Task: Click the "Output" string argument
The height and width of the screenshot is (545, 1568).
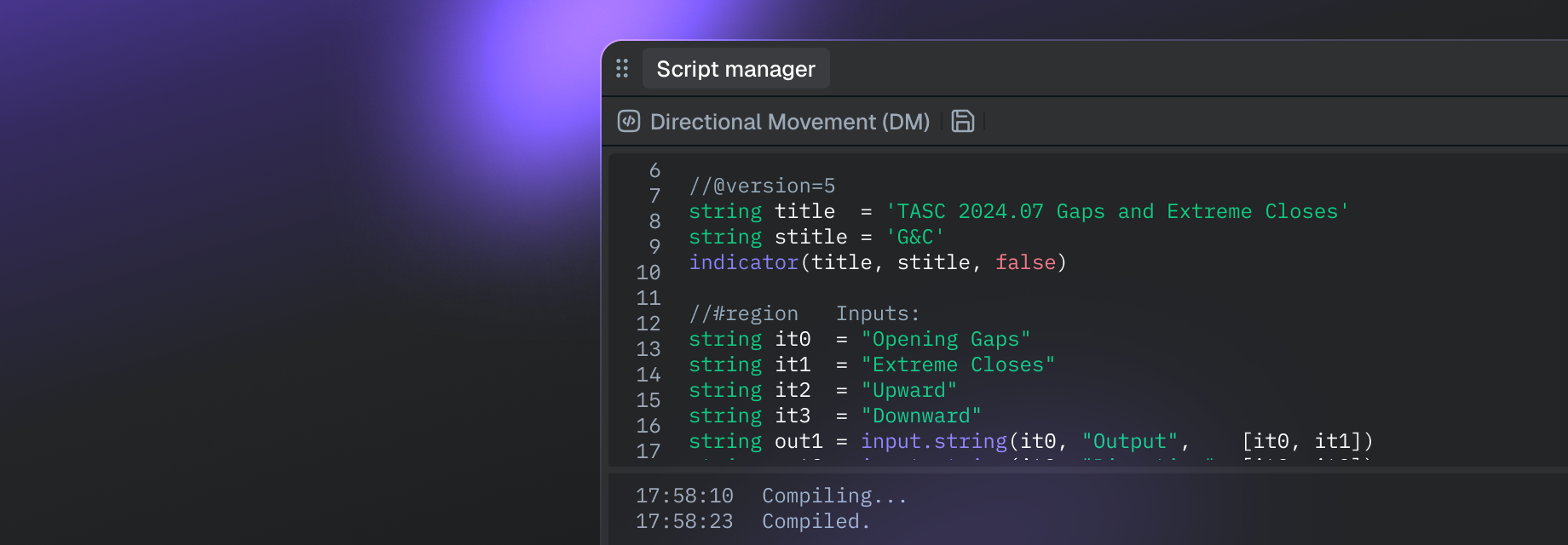Action: click(x=1130, y=441)
